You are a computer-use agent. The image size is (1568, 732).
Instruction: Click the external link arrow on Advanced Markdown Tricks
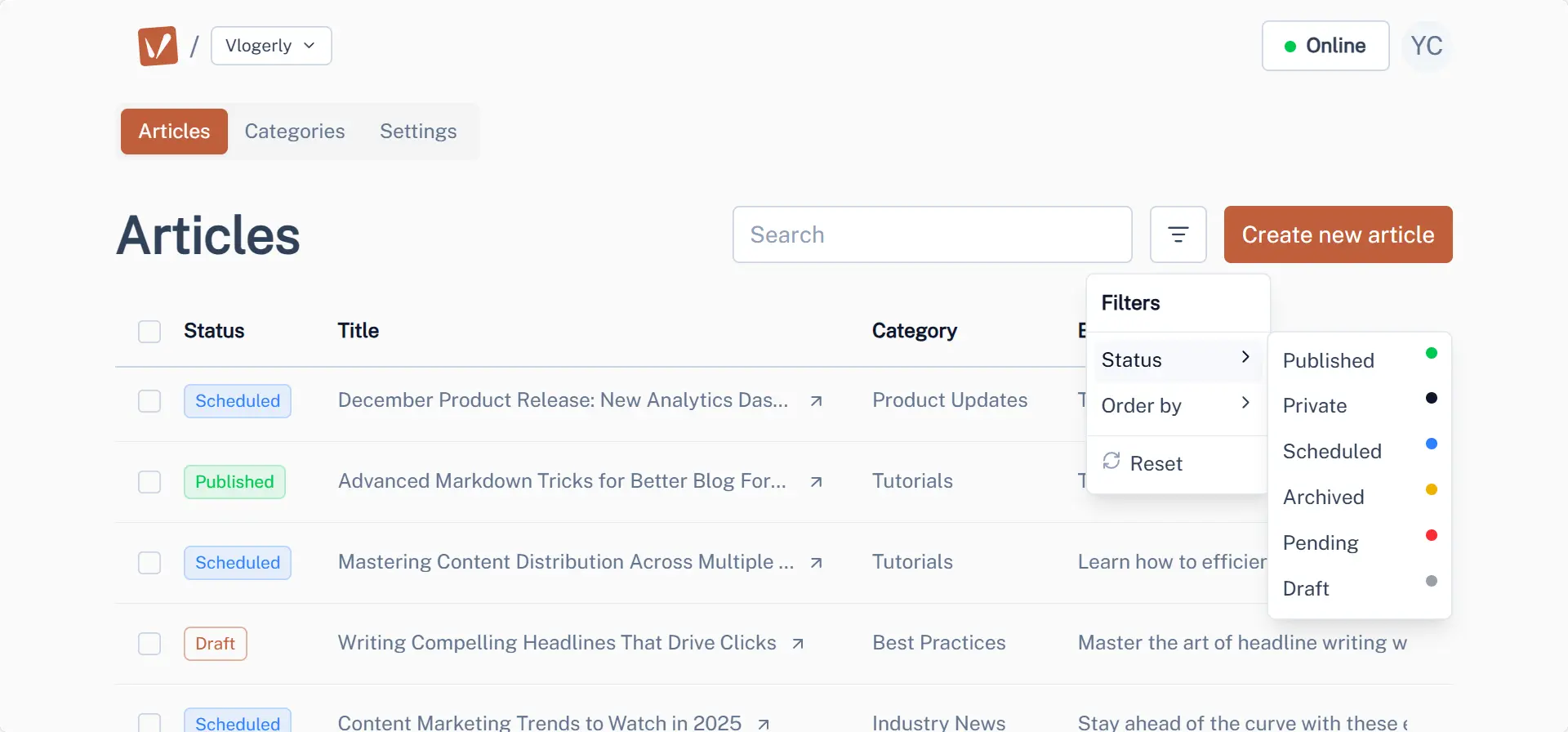pyautogui.click(x=816, y=482)
